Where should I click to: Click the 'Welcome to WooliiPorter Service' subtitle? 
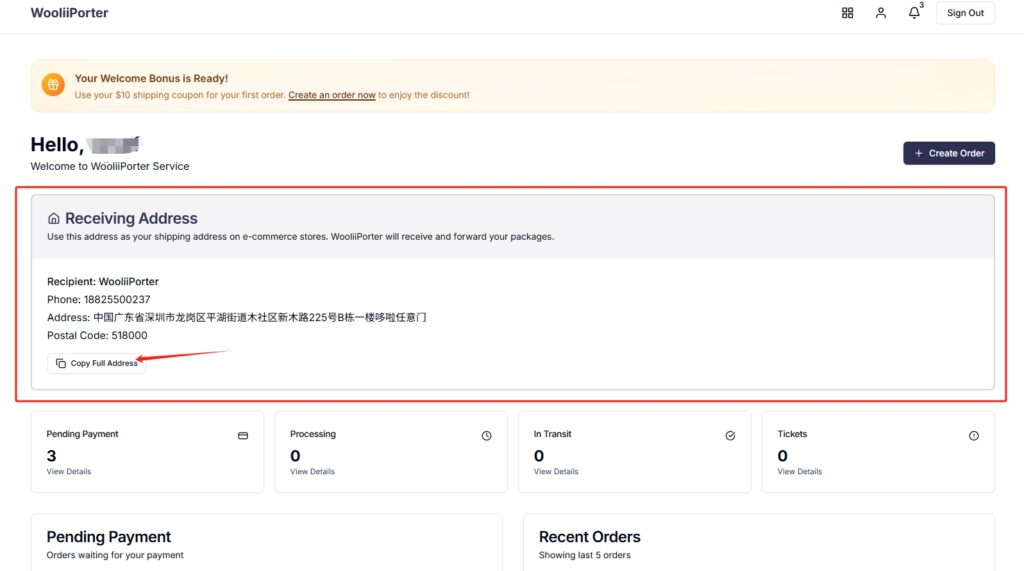click(110, 166)
